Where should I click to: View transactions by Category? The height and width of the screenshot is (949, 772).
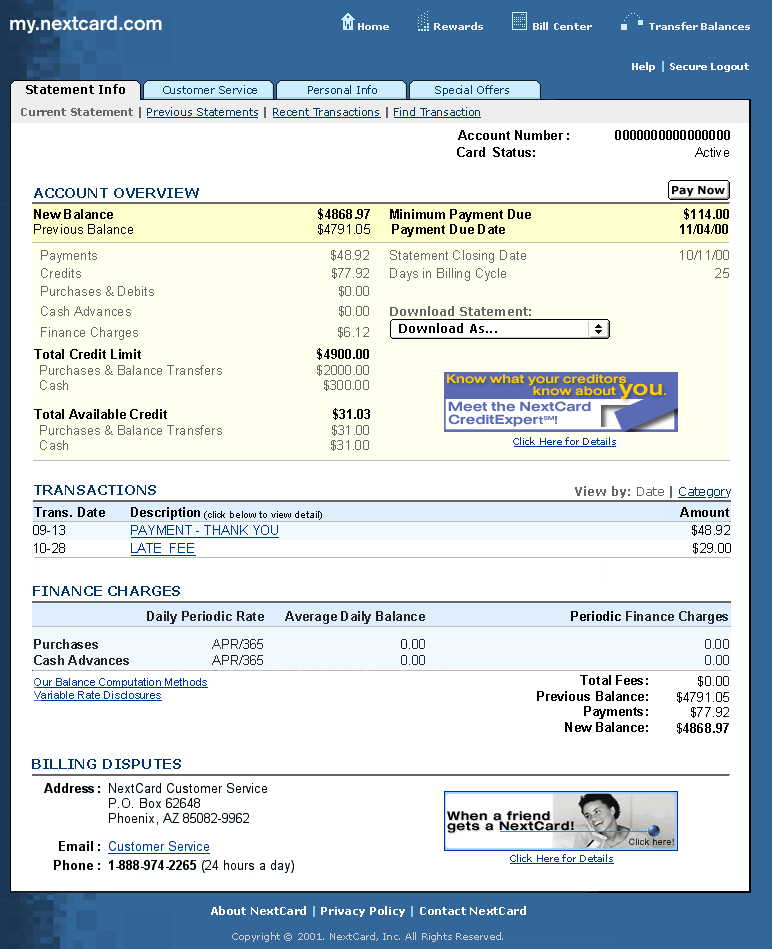click(x=704, y=491)
